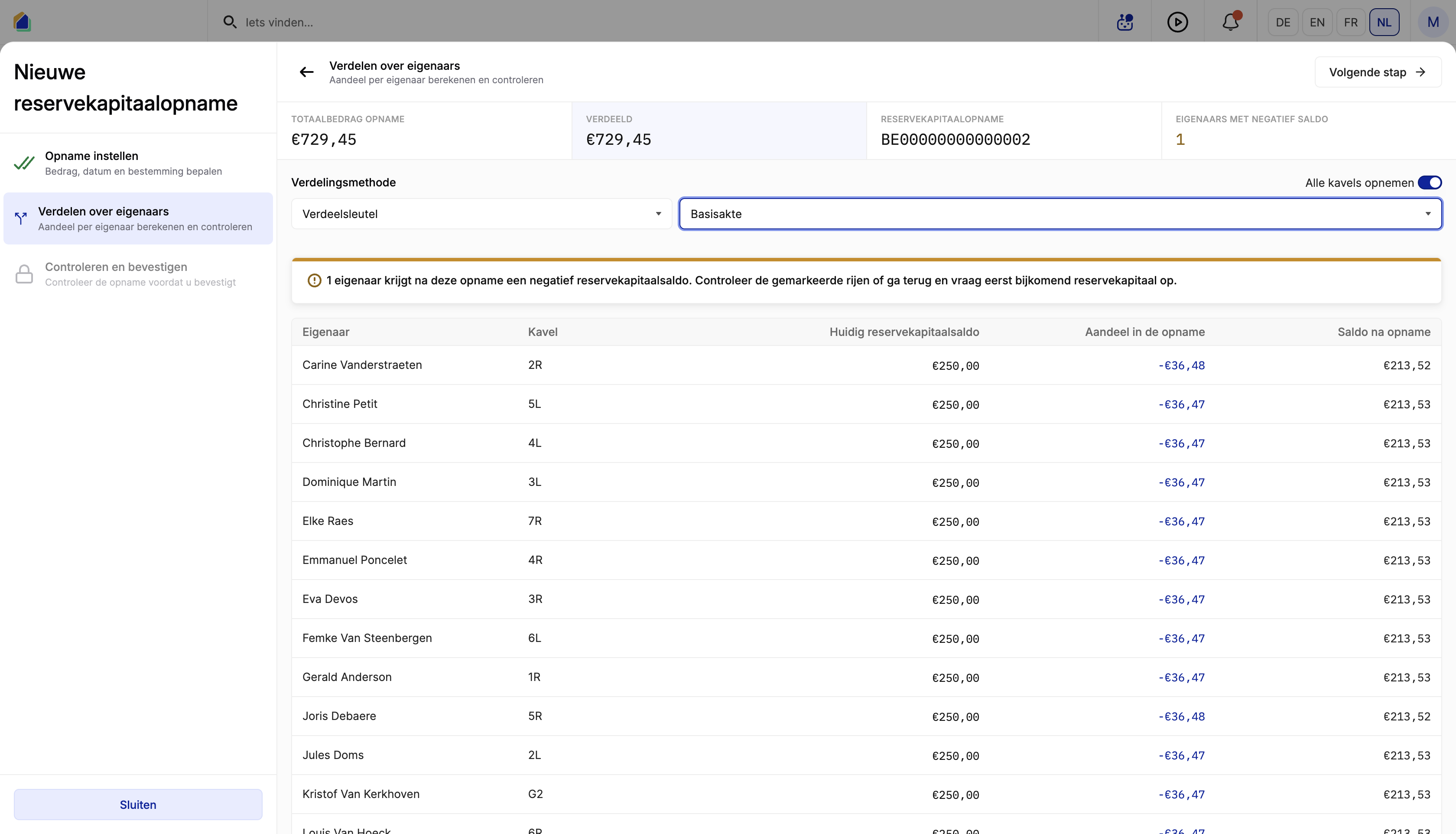The width and height of the screenshot is (1456, 834).
Task: Click the account number BE00000000000002
Action: [x=955, y=139]
